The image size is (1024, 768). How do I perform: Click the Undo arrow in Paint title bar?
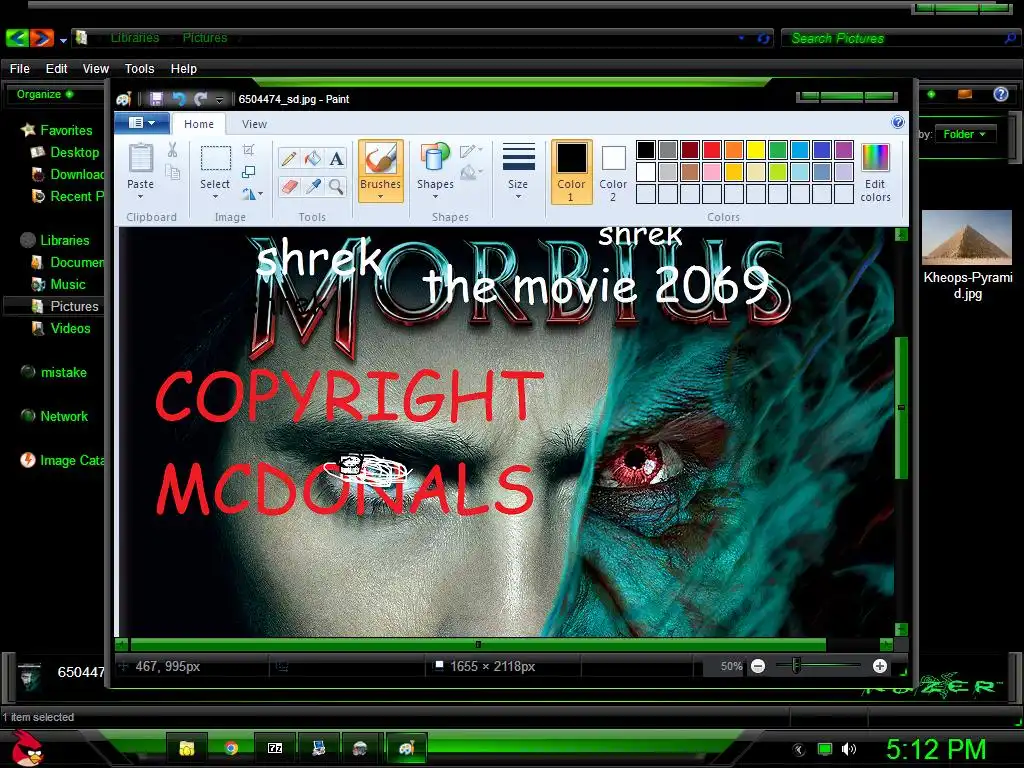coord(179,99)
